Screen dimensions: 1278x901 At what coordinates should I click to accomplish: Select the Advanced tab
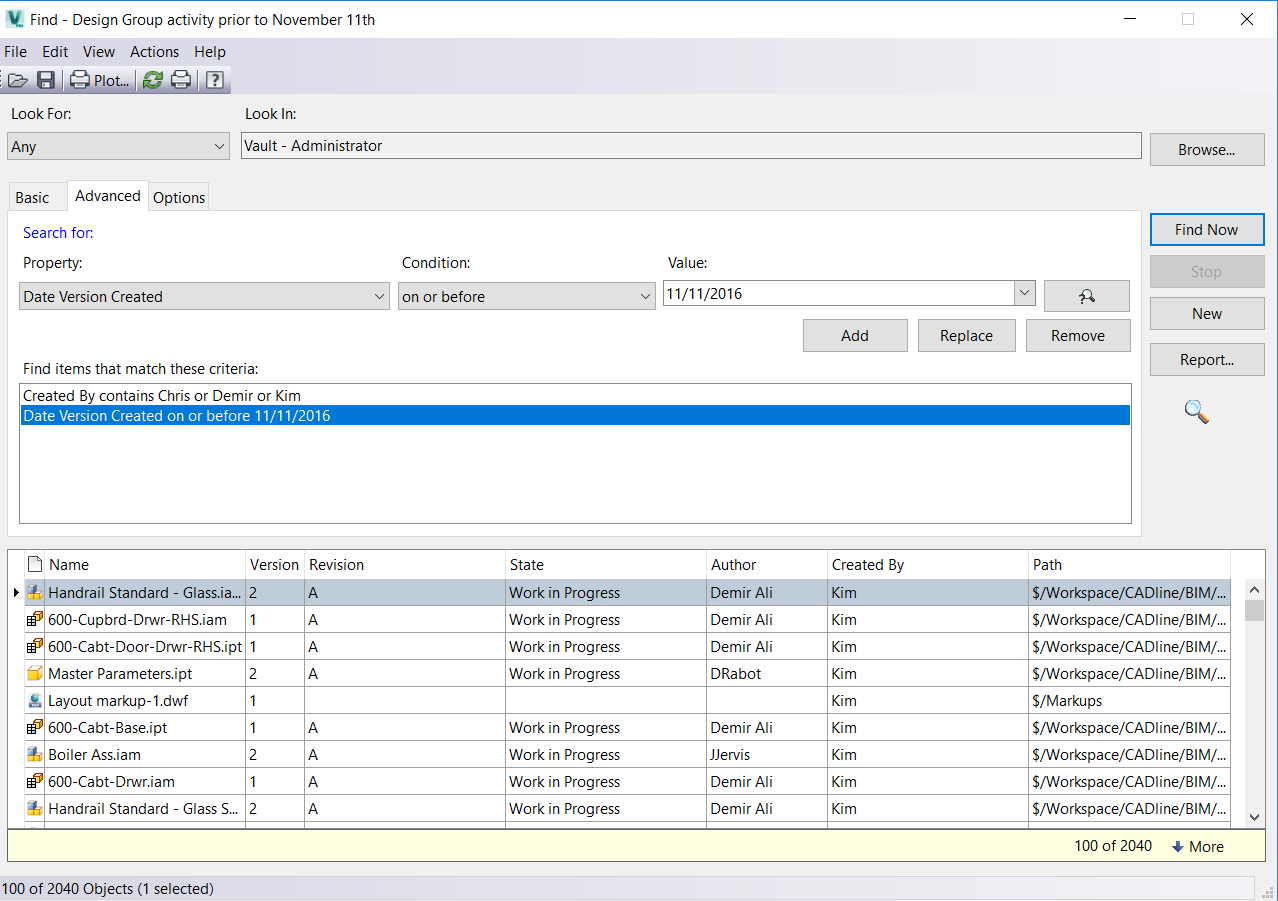107,195
